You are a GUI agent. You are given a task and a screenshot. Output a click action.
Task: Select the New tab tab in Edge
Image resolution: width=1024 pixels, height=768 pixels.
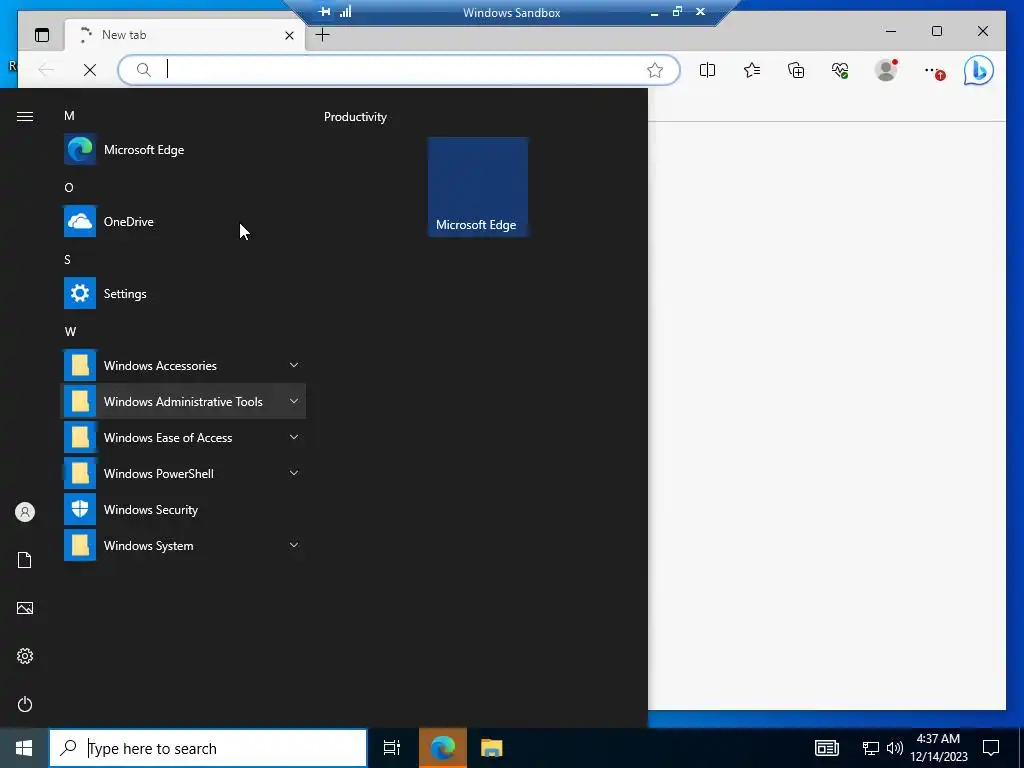[x=183, y=35]
